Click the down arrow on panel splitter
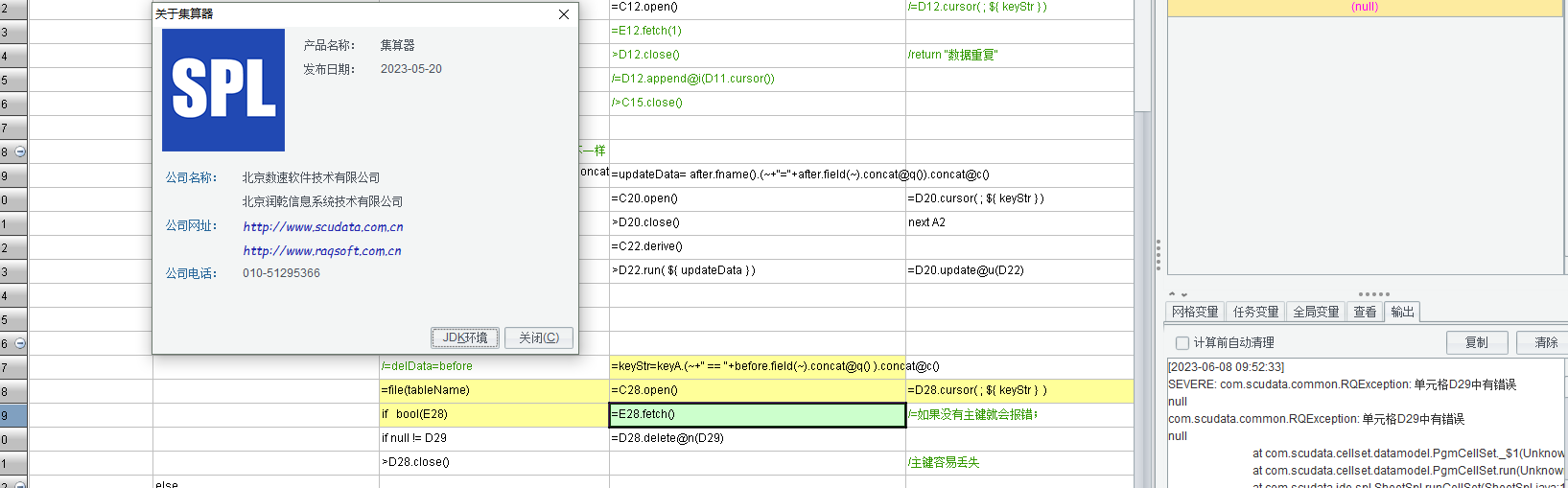The height and width of the screenshot is (488, 1568). tap(1184, 294)
